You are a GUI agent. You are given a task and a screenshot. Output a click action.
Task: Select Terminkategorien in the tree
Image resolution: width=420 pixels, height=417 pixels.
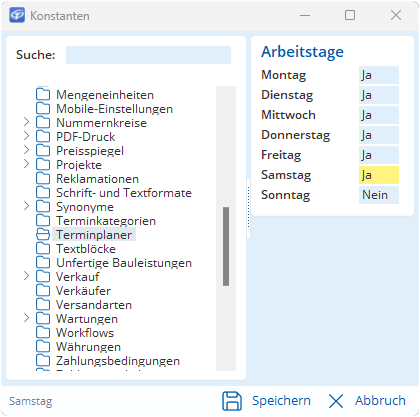[x=106, y=221]
